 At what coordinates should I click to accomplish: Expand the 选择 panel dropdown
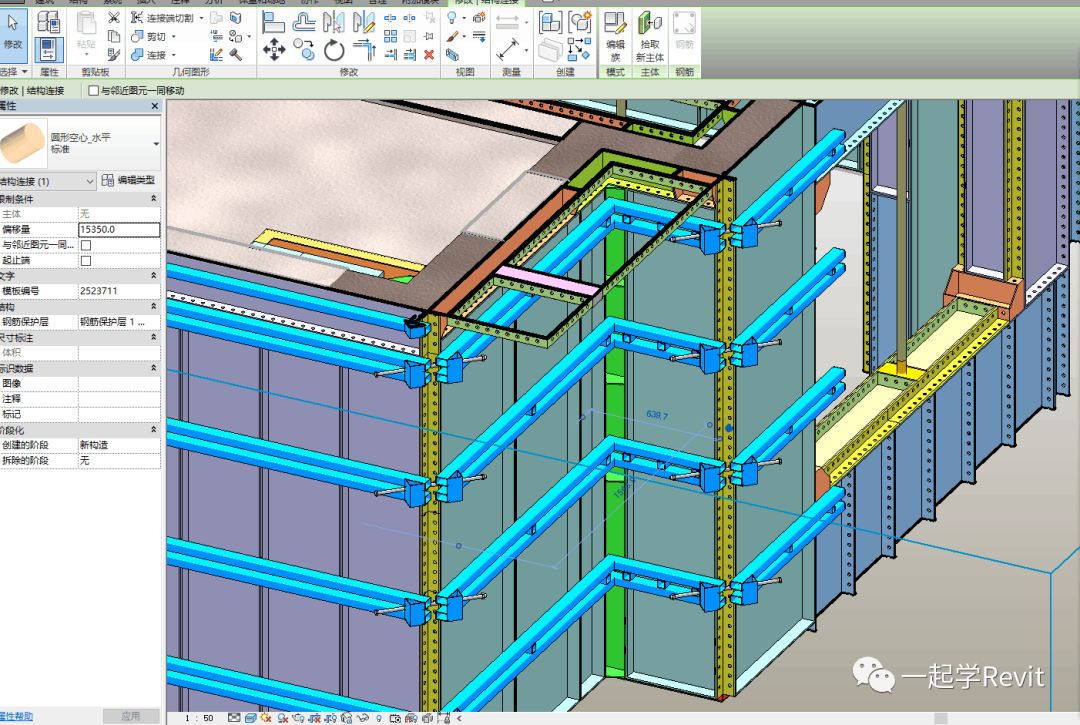point(14,72)
